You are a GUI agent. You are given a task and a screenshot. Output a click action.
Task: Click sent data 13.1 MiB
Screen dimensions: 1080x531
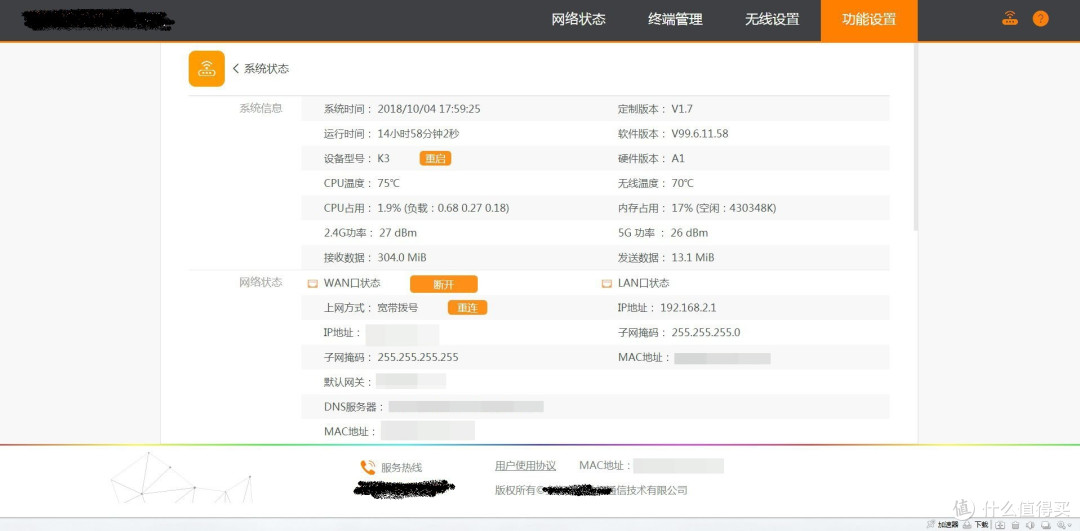pos(693,258)
